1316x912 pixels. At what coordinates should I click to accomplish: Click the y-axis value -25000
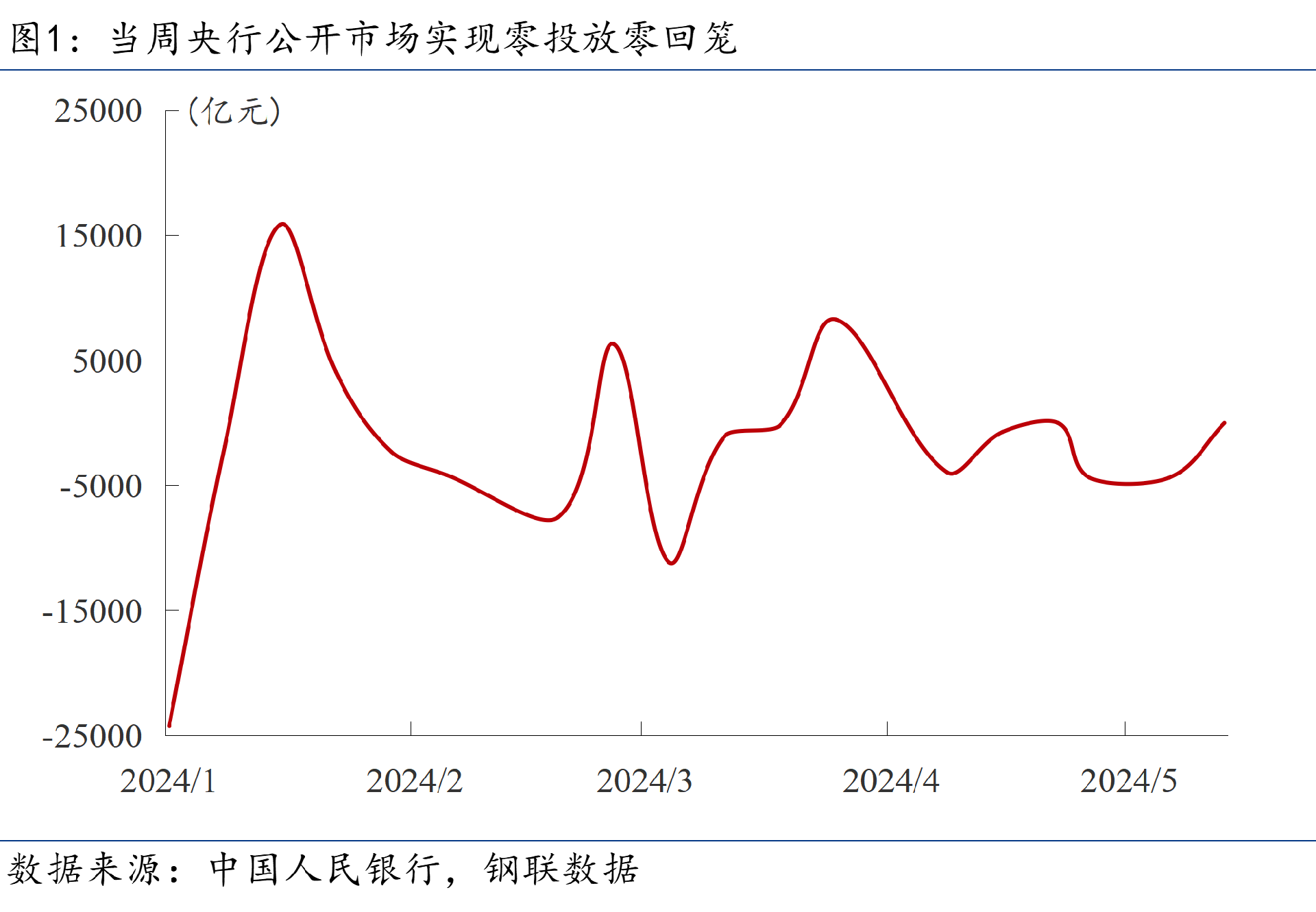92,737
